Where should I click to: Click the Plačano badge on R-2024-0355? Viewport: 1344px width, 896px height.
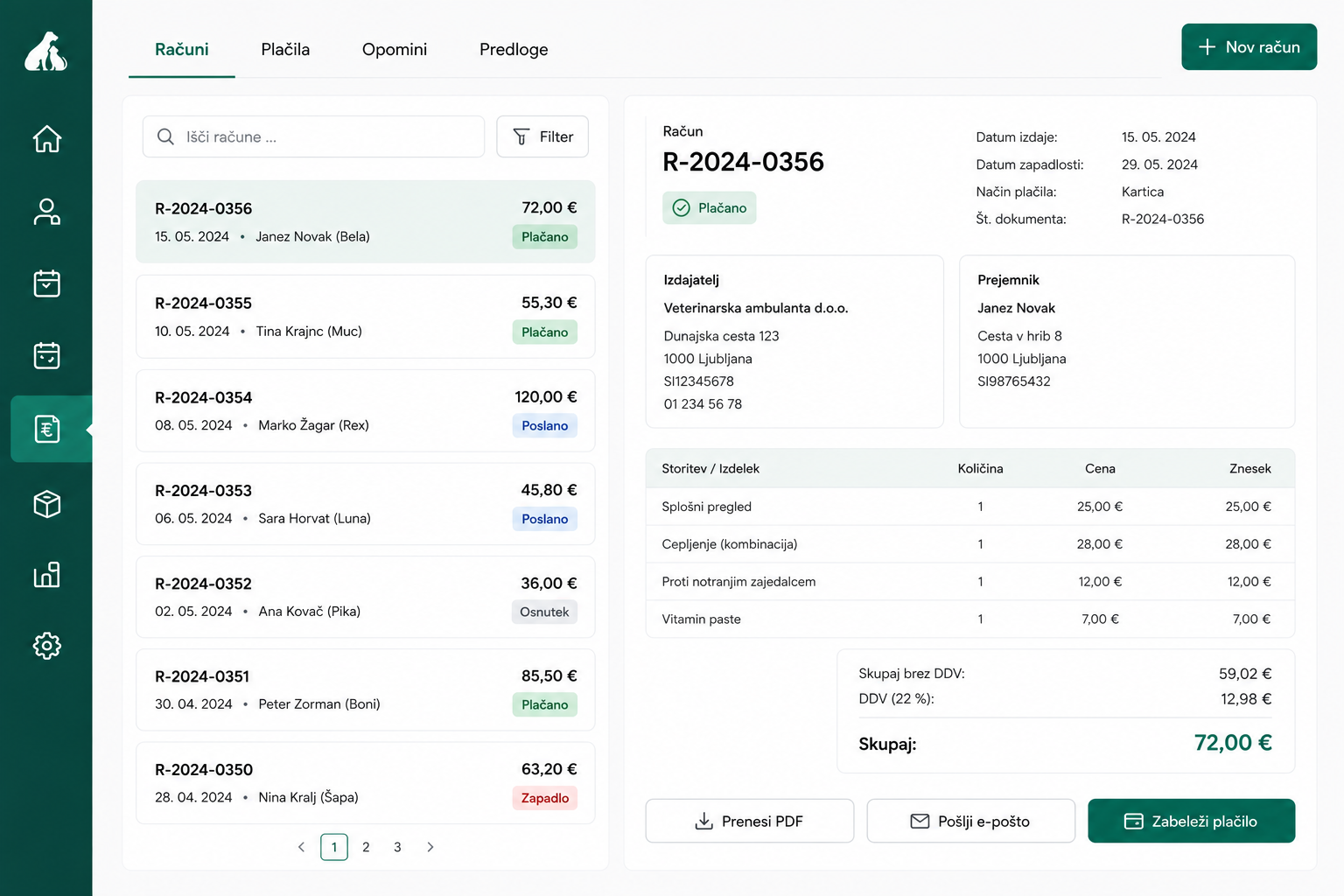(x=544, y=332)
